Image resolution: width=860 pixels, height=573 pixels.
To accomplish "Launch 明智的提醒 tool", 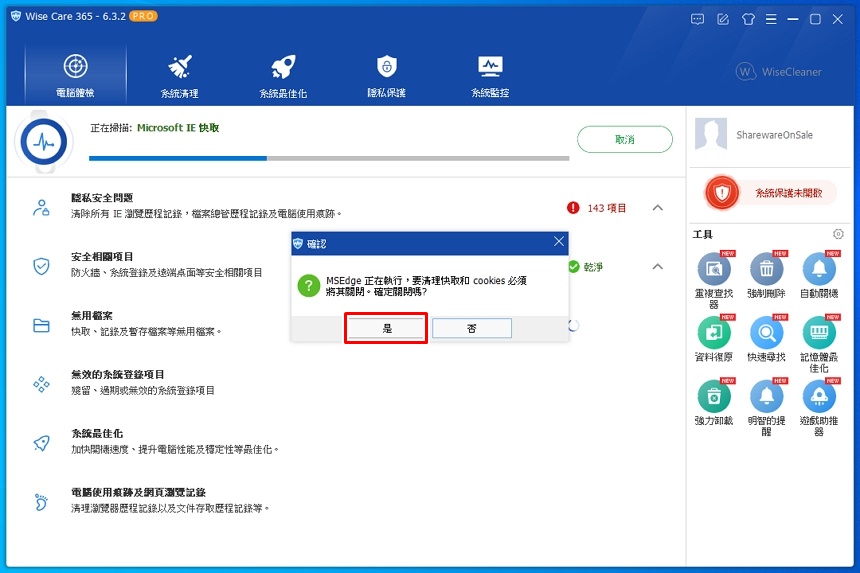I will pos(766,407).
